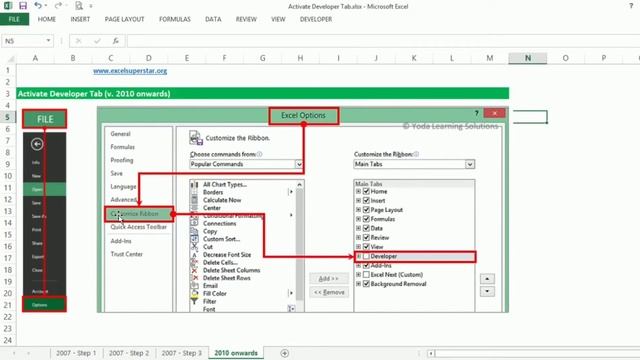Toggle the Background Removal checkbox

click(x=366, y=284)
